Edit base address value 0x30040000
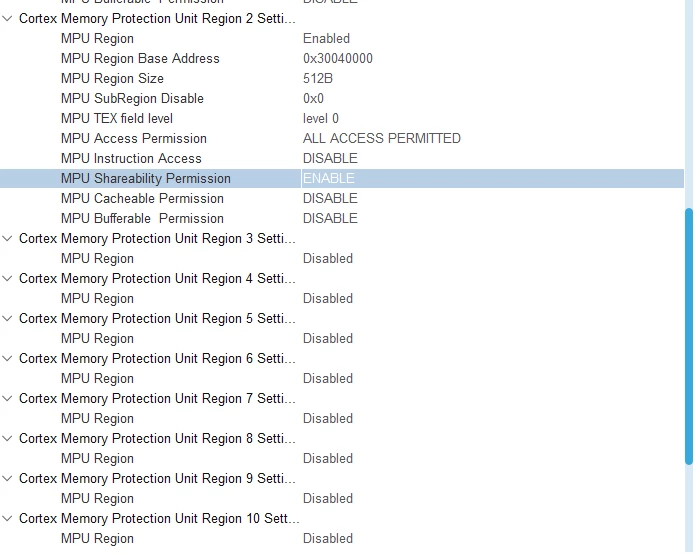 (x=338, y=59)
